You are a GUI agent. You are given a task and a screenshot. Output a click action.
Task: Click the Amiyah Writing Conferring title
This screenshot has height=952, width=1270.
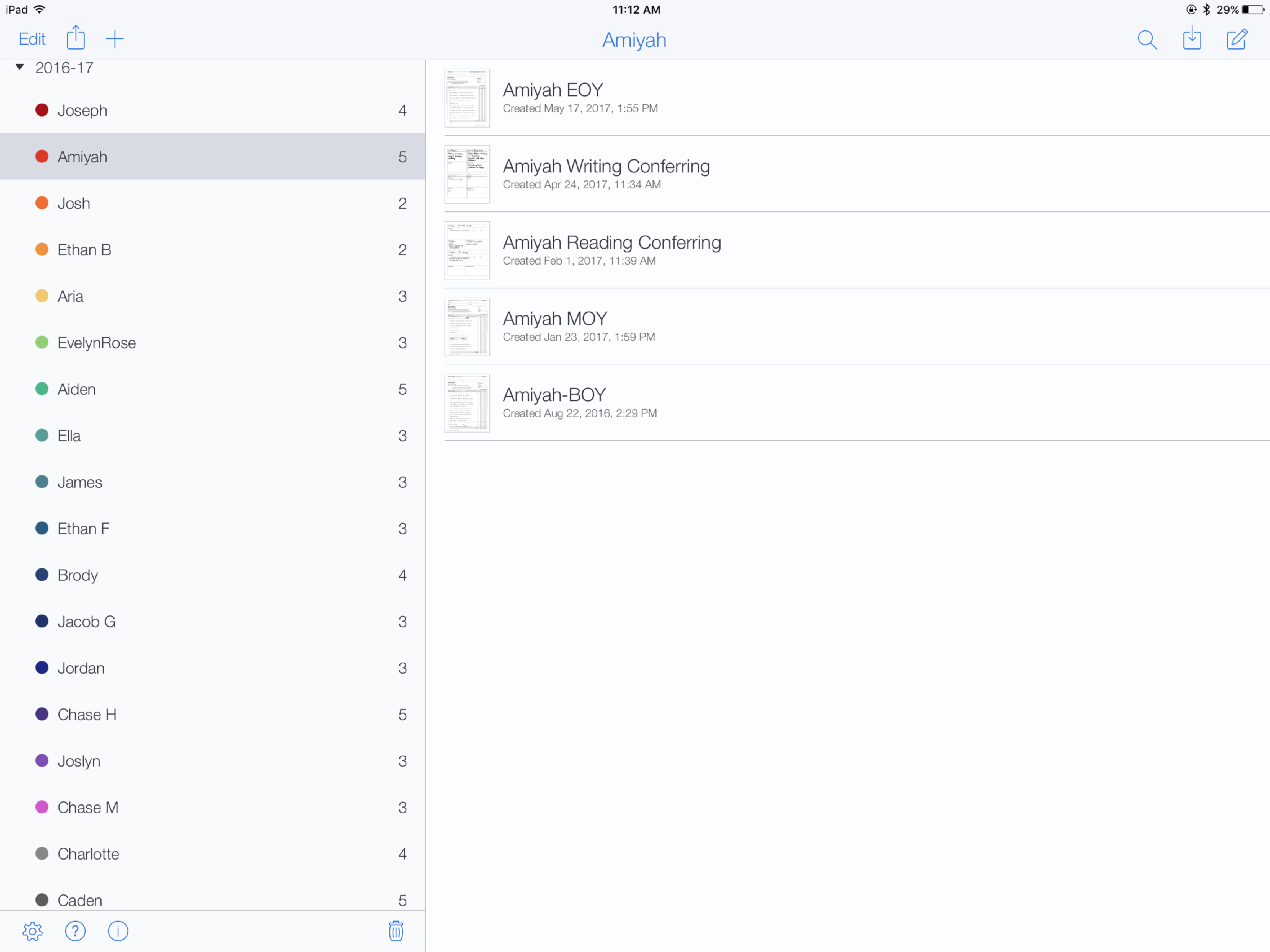pyautogui.click(x=606, y=166)
